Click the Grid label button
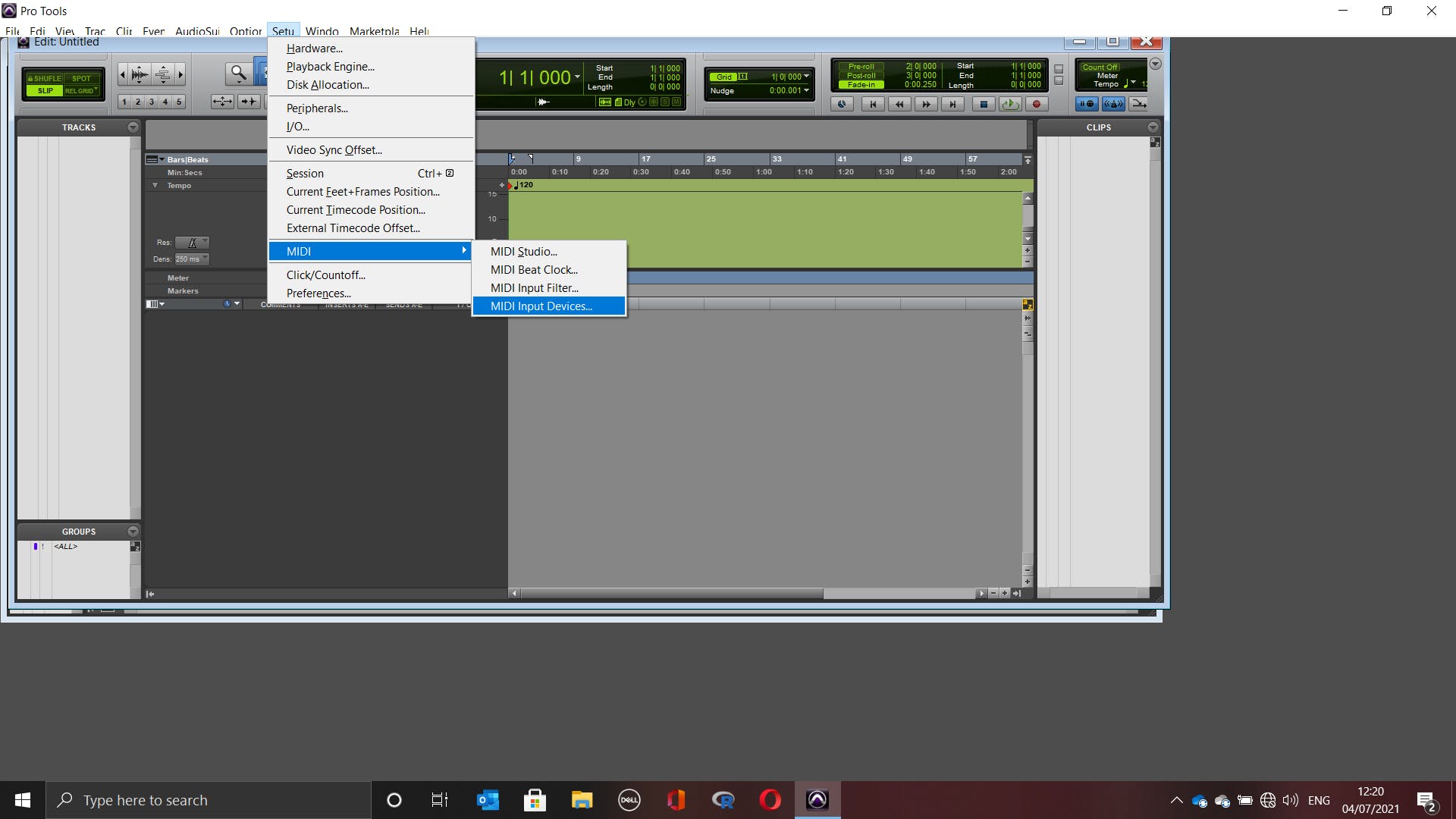This screenshot has width=1456, height=819. tap(725, 77)
